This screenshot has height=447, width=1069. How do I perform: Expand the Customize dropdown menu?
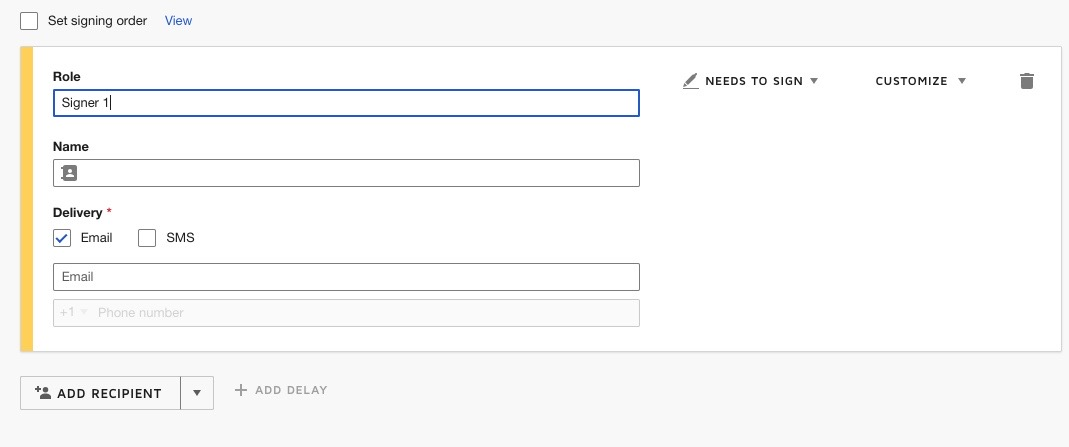click(920, 81)
